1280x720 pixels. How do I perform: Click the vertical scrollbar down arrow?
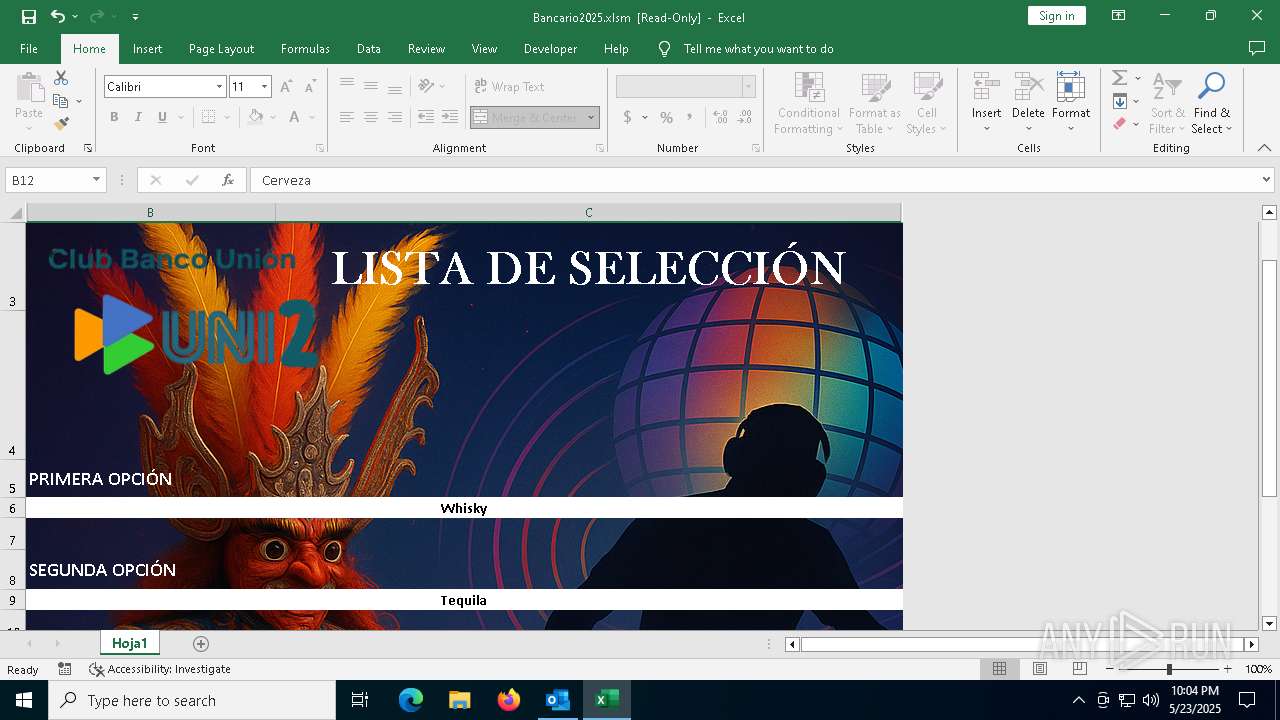click(x=1269, y=623)
